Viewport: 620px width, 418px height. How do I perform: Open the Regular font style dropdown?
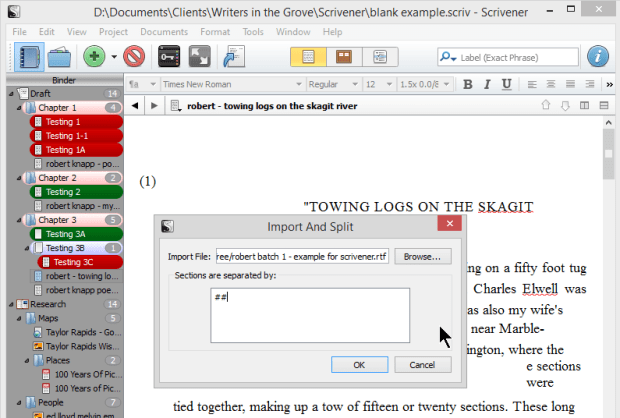333,84
